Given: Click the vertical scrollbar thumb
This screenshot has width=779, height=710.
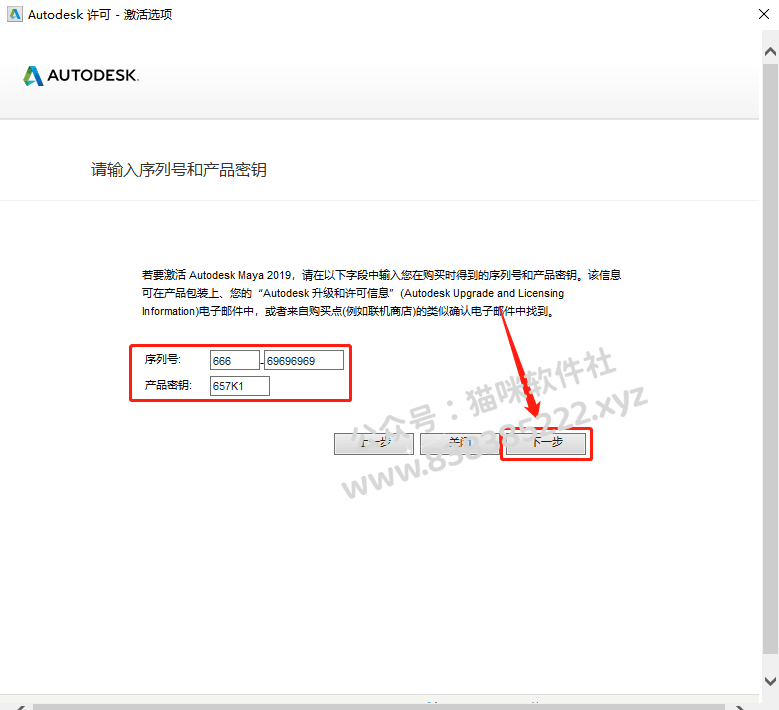Looking at the screenshot, I should point(771,359).
